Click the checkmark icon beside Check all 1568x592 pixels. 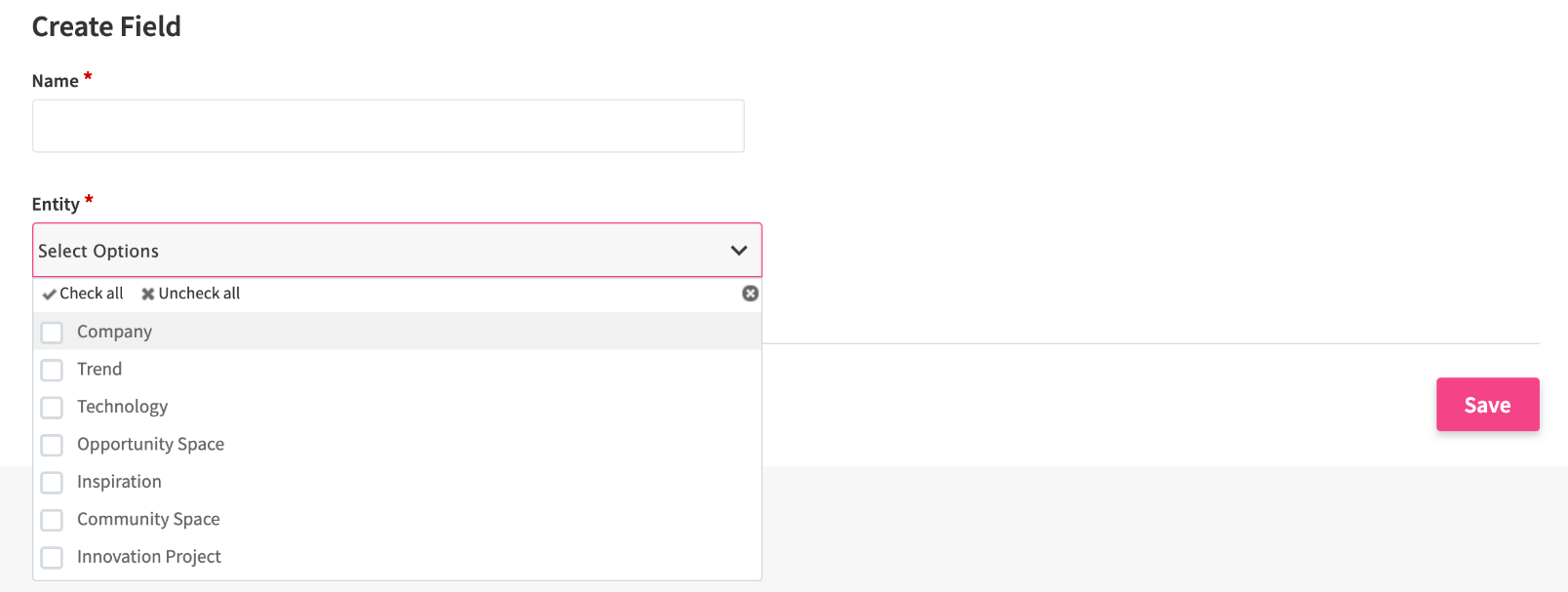(49, 293)
